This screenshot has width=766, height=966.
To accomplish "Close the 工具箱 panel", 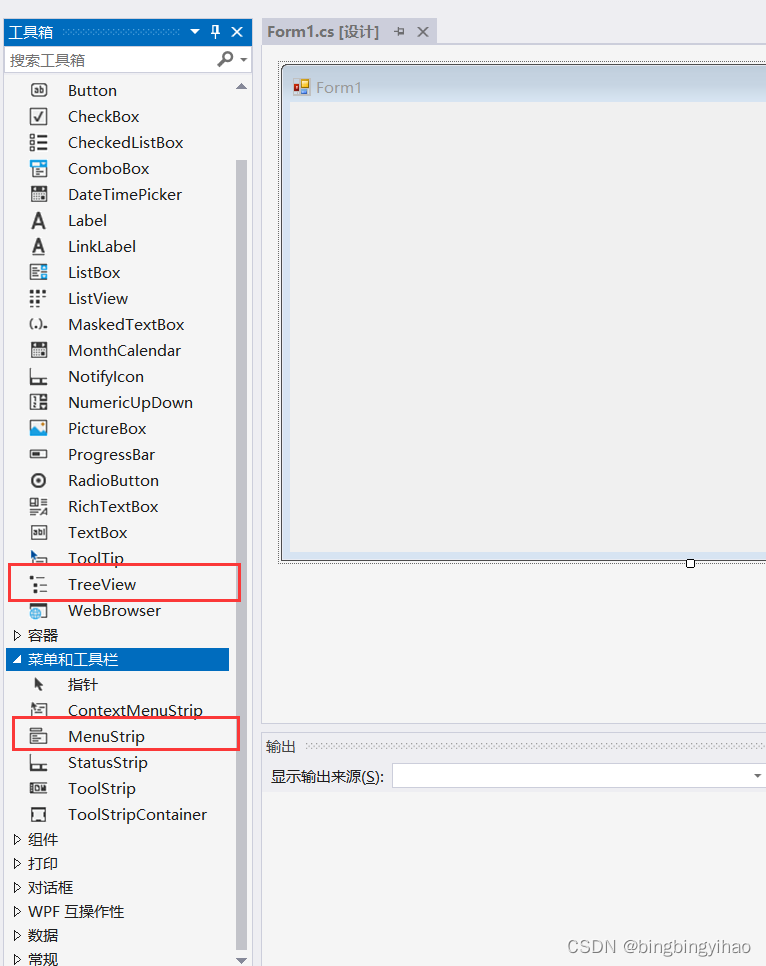I will pos(237,32).
